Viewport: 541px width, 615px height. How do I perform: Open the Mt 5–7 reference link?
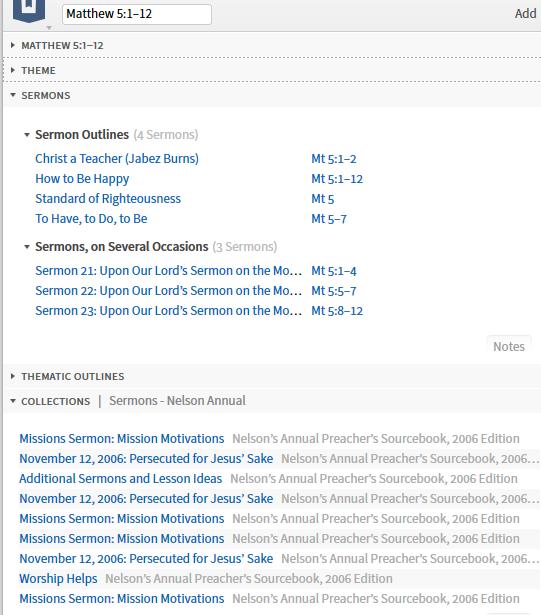(x=329, y=219)
